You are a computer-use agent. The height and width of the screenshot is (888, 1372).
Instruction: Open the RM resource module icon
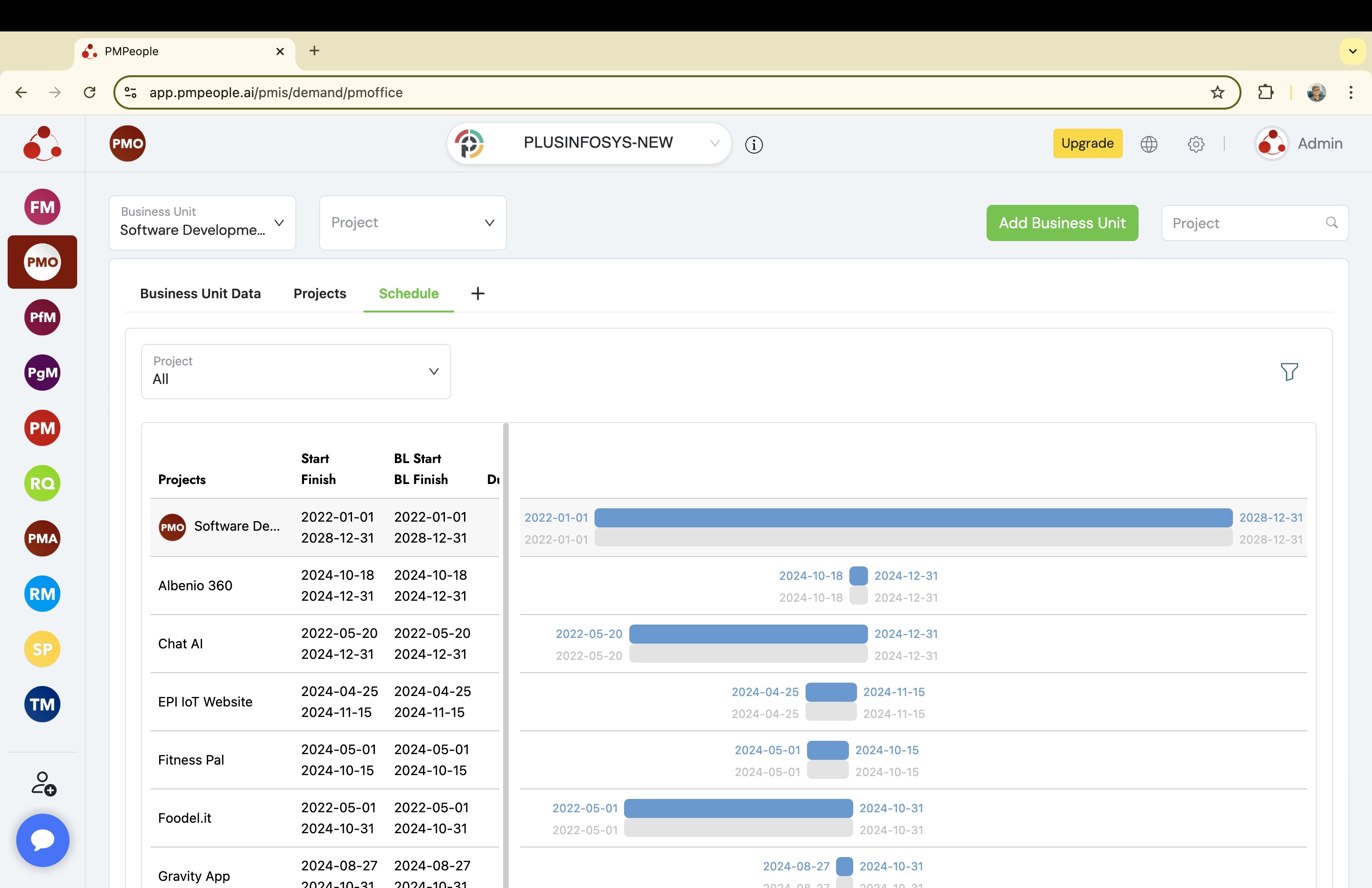click(x=42, y=594)
